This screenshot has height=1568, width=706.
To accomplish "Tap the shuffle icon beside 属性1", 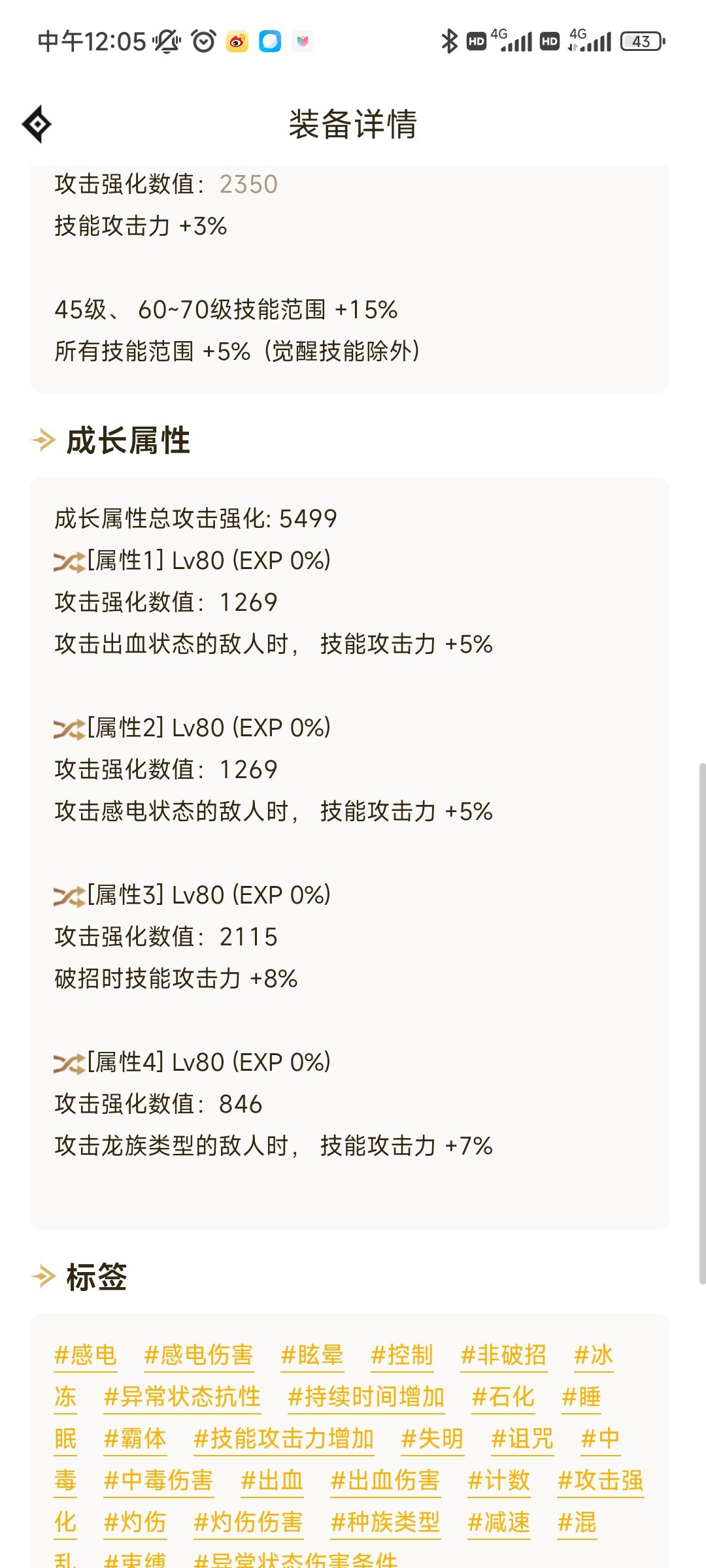I will click(69, 562).
